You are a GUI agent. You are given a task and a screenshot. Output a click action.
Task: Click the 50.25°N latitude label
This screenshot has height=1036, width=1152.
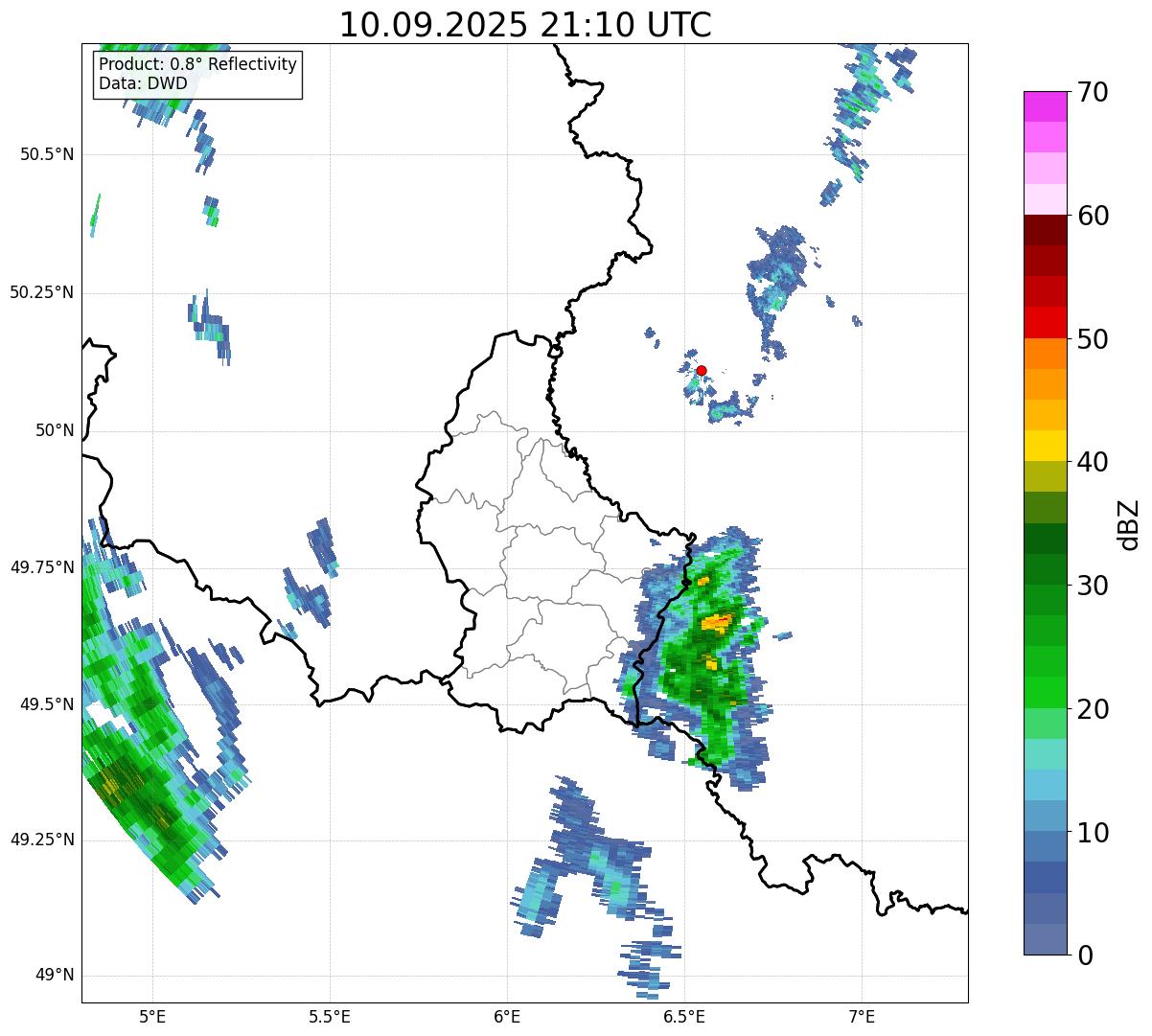click(42, 292)
